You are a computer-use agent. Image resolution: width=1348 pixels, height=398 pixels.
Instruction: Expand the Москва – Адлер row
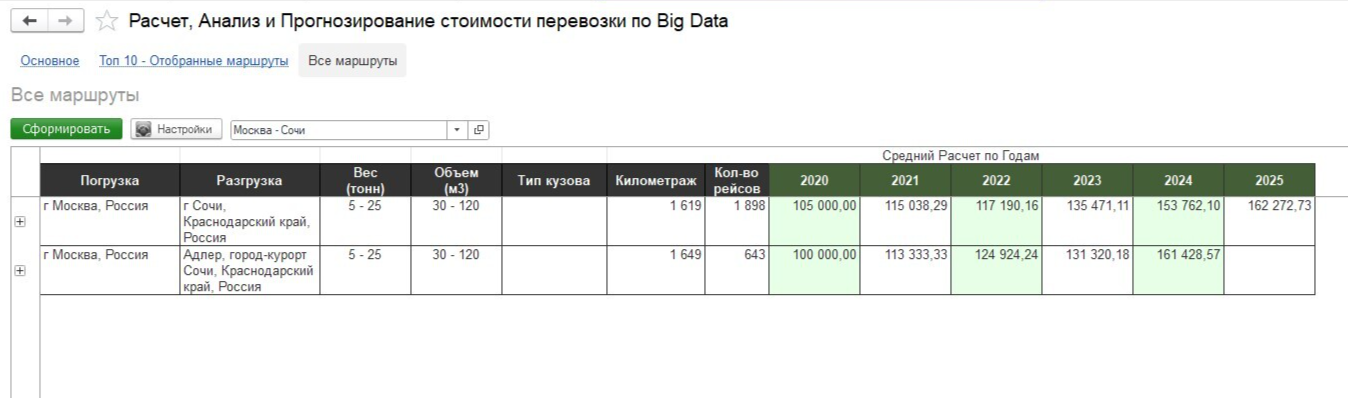(x=20, y=270)
